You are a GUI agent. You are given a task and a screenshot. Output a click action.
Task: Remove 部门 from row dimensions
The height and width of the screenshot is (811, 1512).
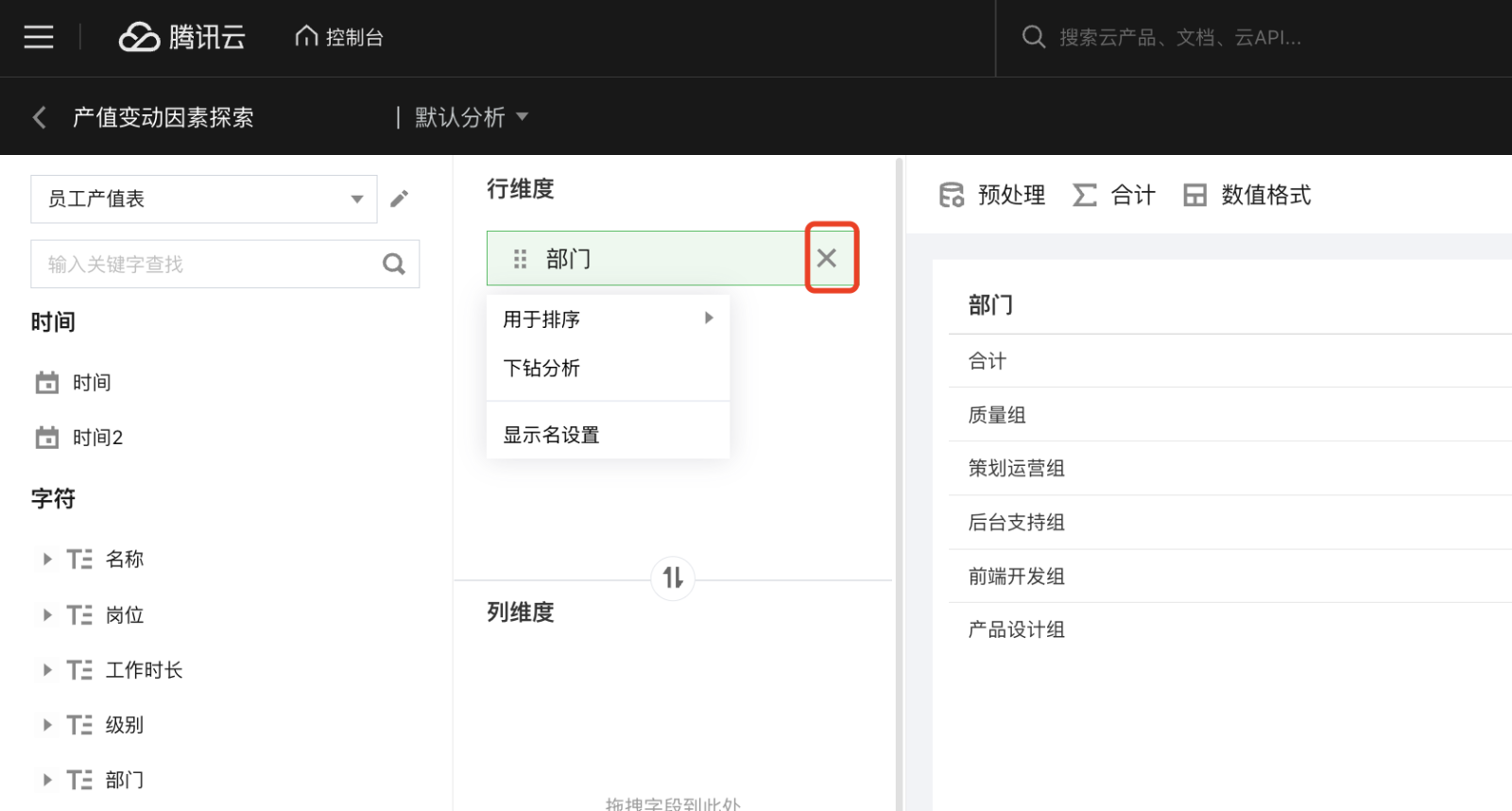(827, 258)
